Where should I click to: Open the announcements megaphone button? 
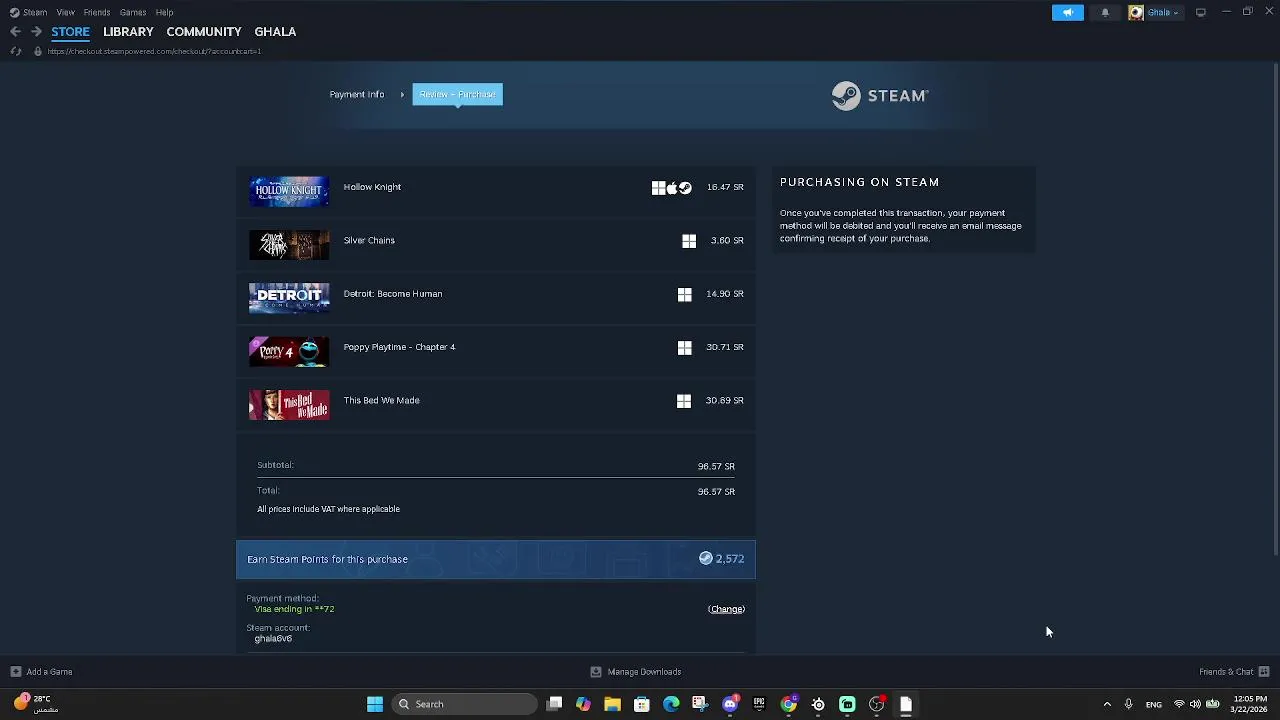pos(1067,12)
